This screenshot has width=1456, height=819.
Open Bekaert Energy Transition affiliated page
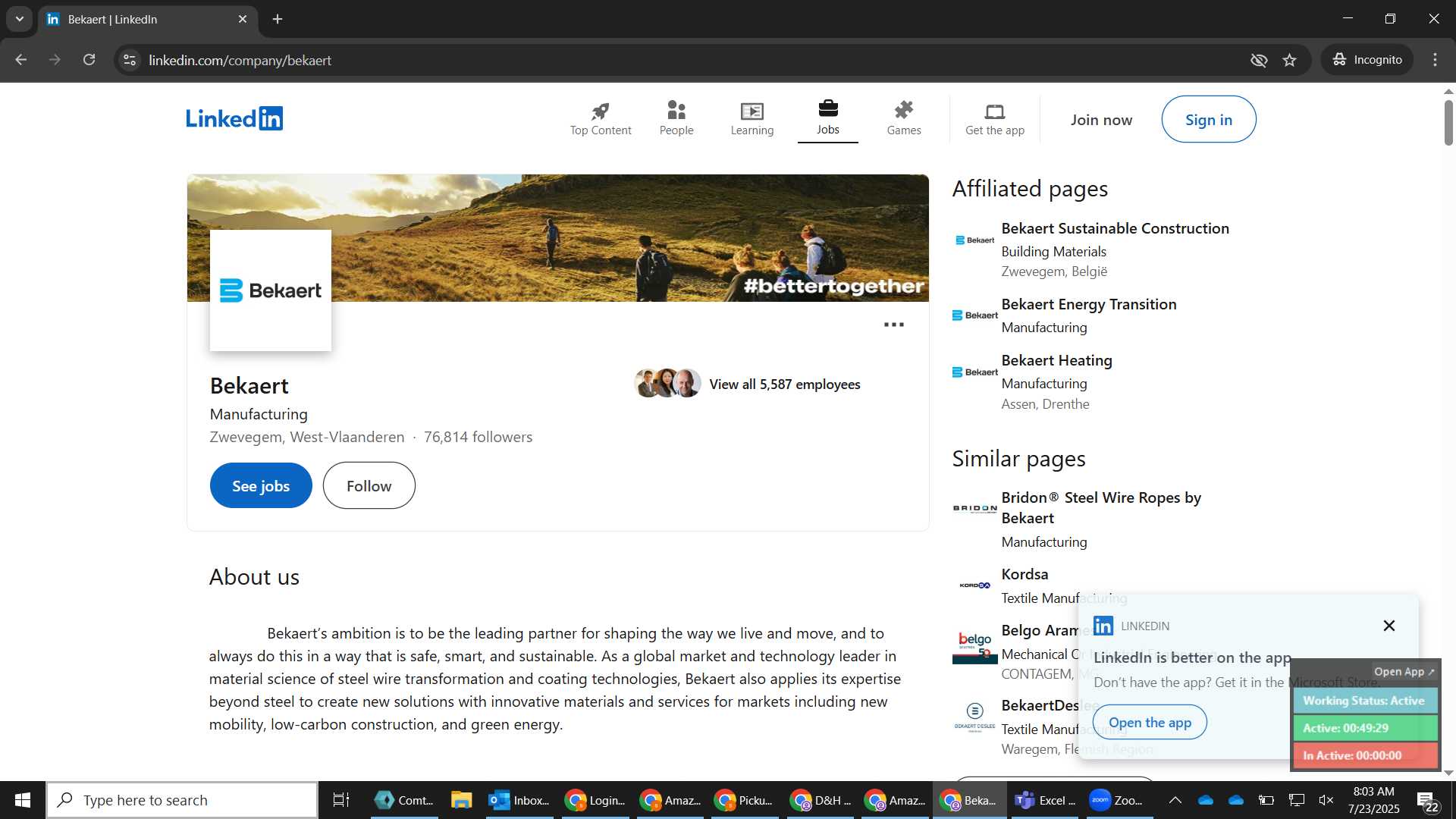(x=1089, y=304)
